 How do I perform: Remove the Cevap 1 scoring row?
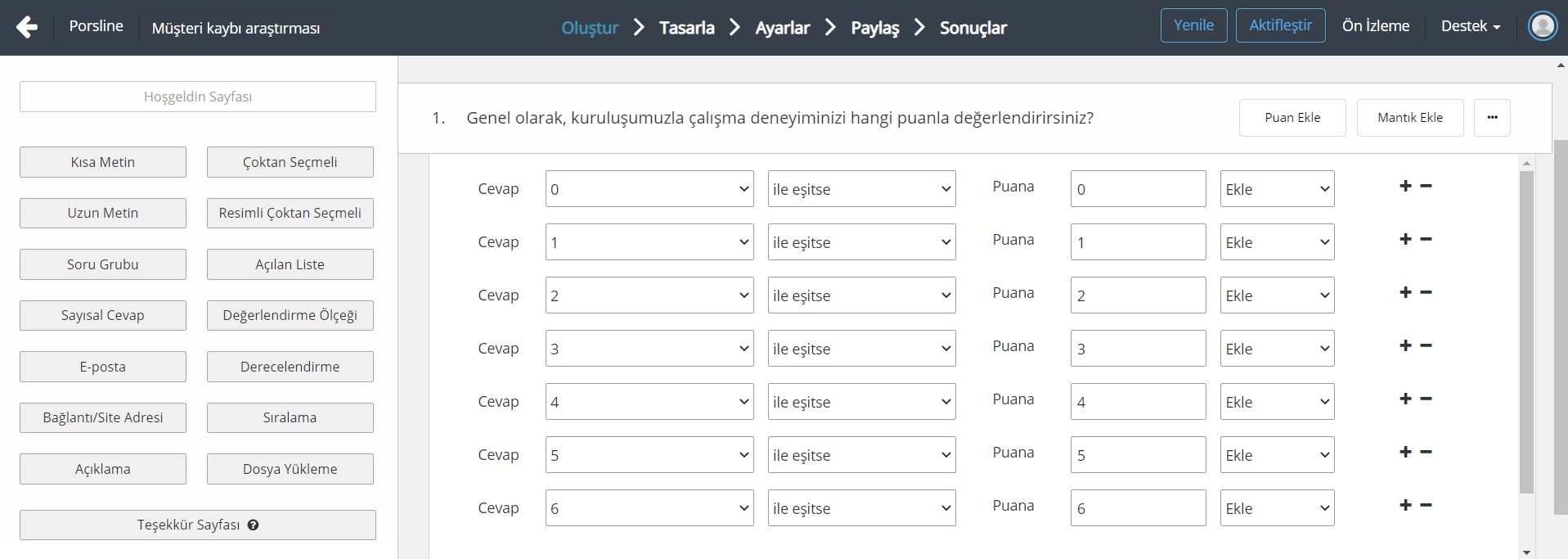[x=1426, y=239]
